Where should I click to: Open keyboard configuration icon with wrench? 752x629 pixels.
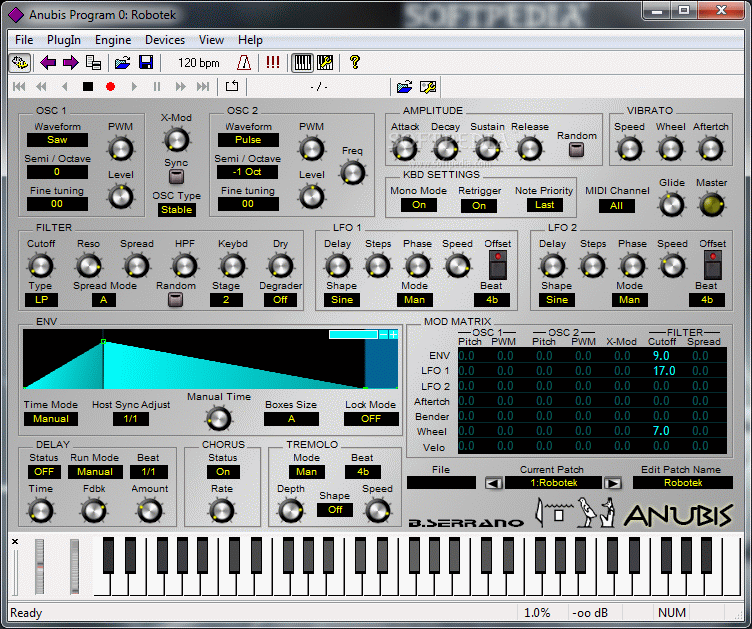[x=325, y=63]
